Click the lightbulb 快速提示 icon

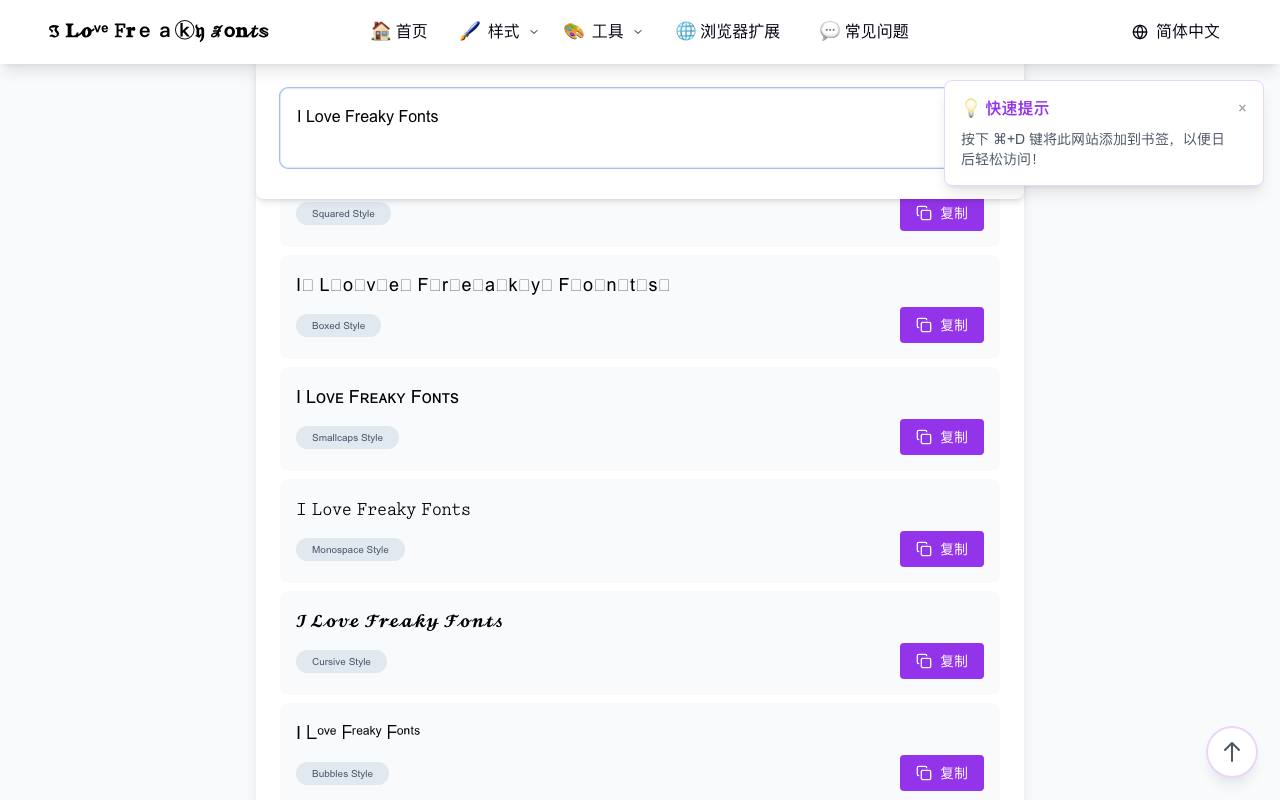pos(970,108)
